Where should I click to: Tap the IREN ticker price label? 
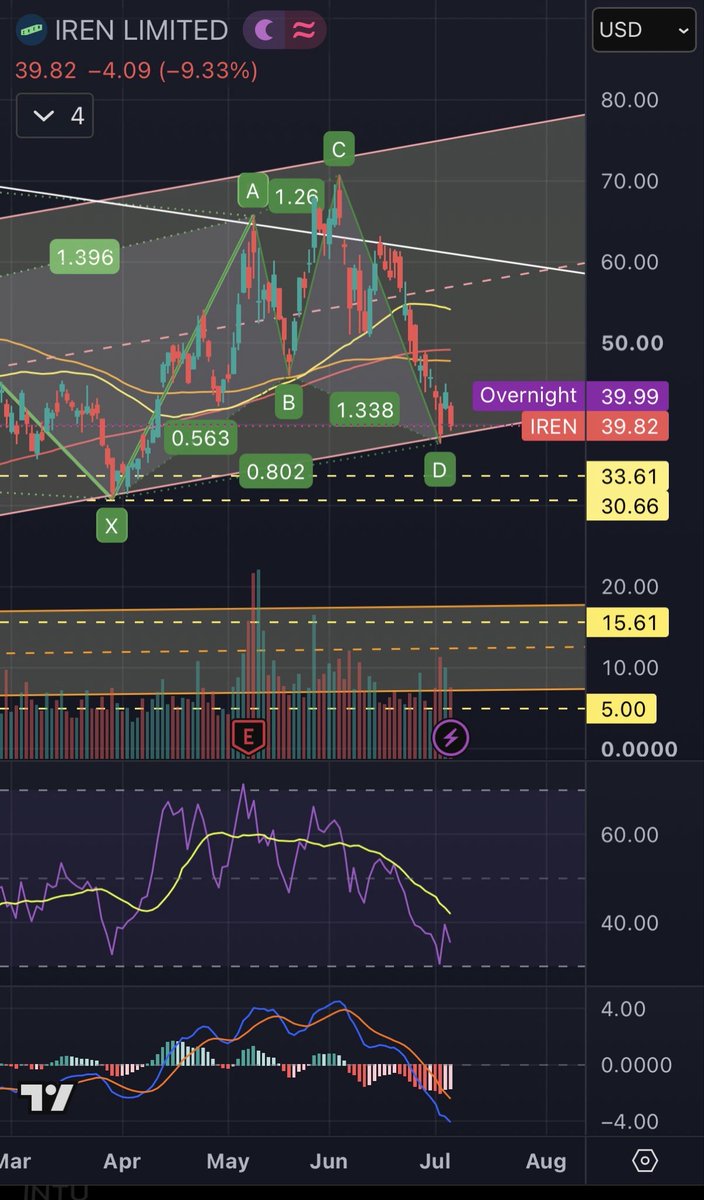coord(553,427)
